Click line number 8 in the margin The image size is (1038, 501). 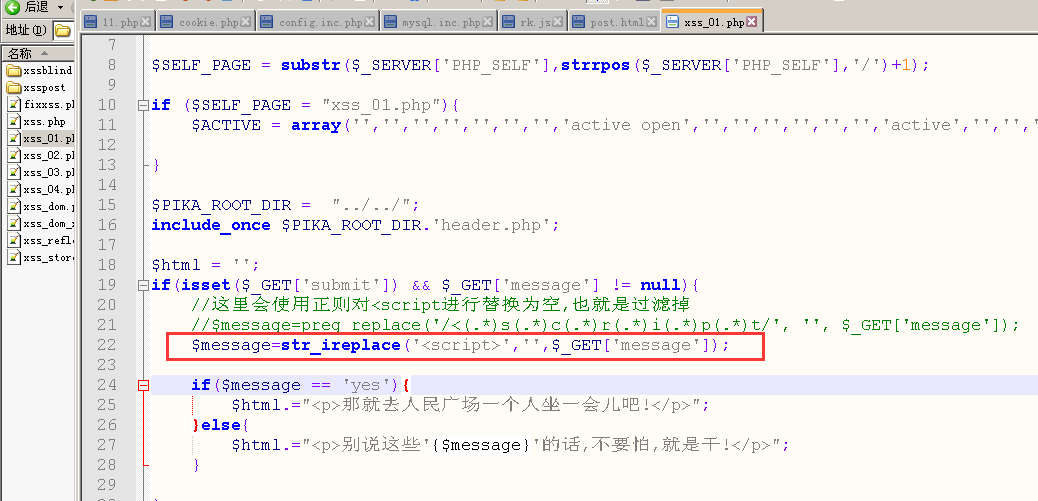(111, 65)
